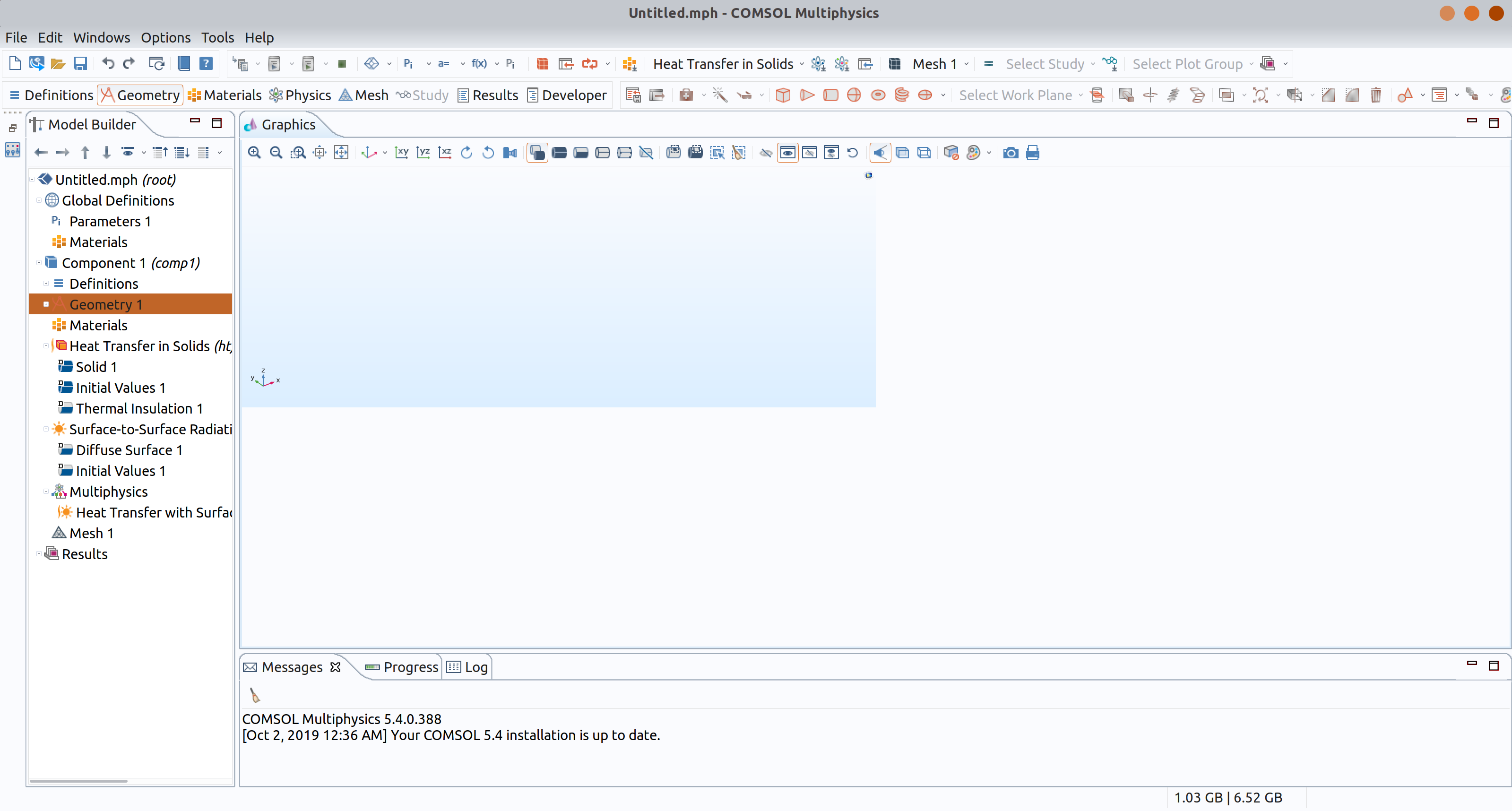Click the Model Builder horizontal scrollbar

pyautogui.click(x=78, y=780)
